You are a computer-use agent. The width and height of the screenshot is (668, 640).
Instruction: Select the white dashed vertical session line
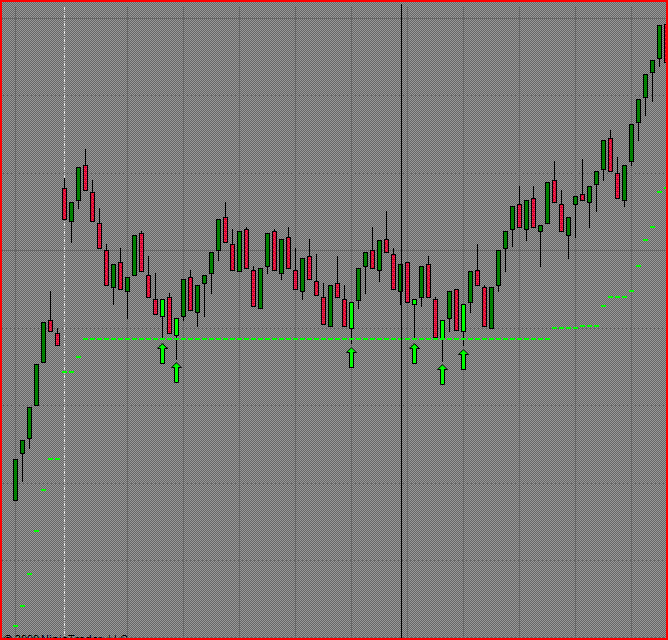tap(65, 320)
